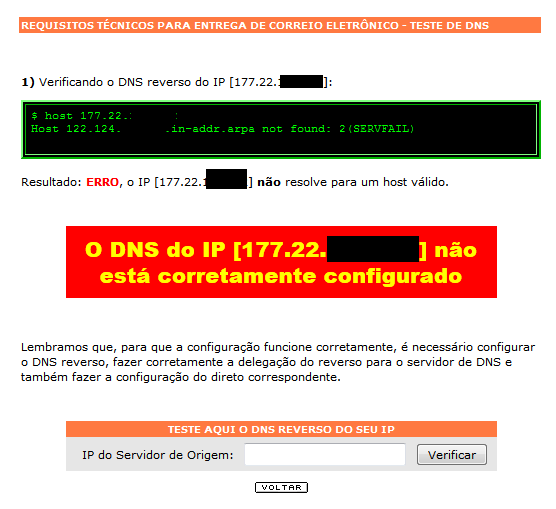
Task: Click the '$ host 177.22' command line
Action: coord(82,116)
